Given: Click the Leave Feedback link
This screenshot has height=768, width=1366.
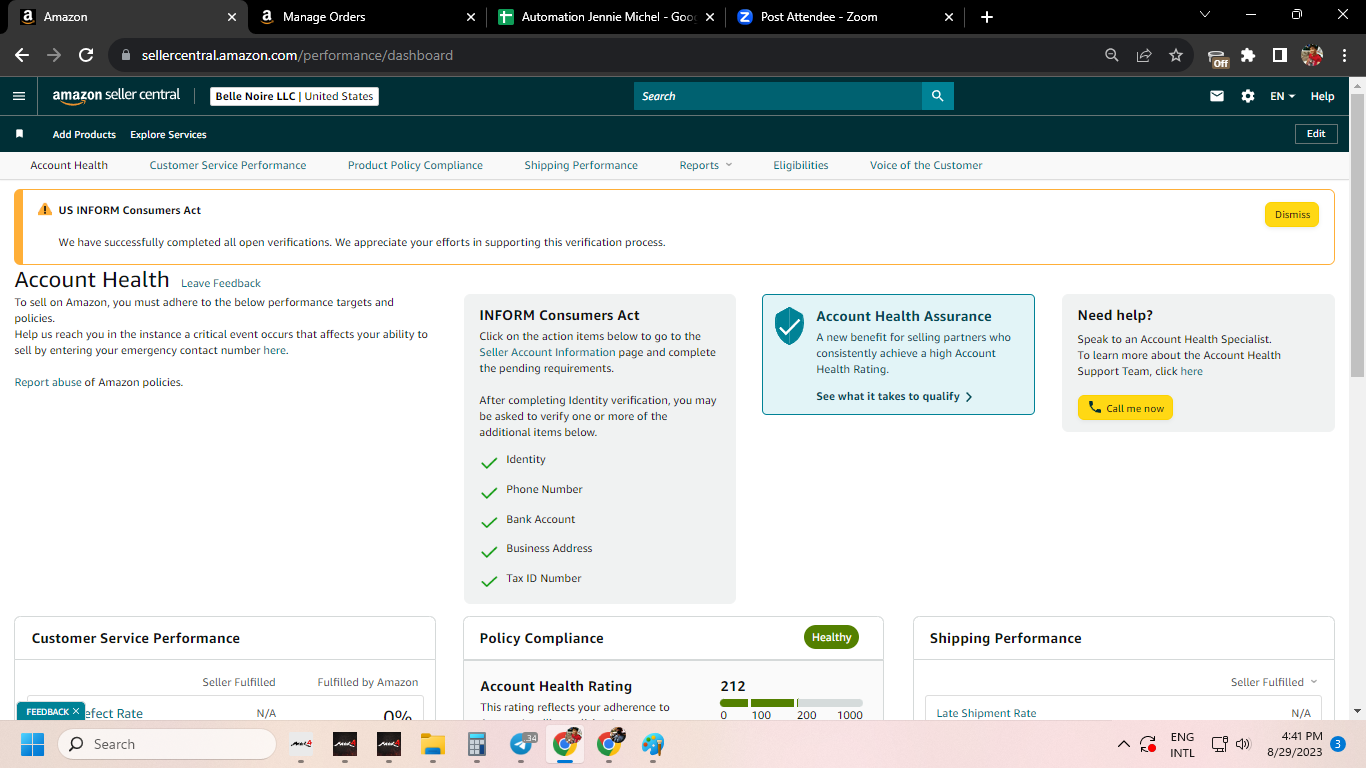Looking at the screenshot, I should [221, 283].
